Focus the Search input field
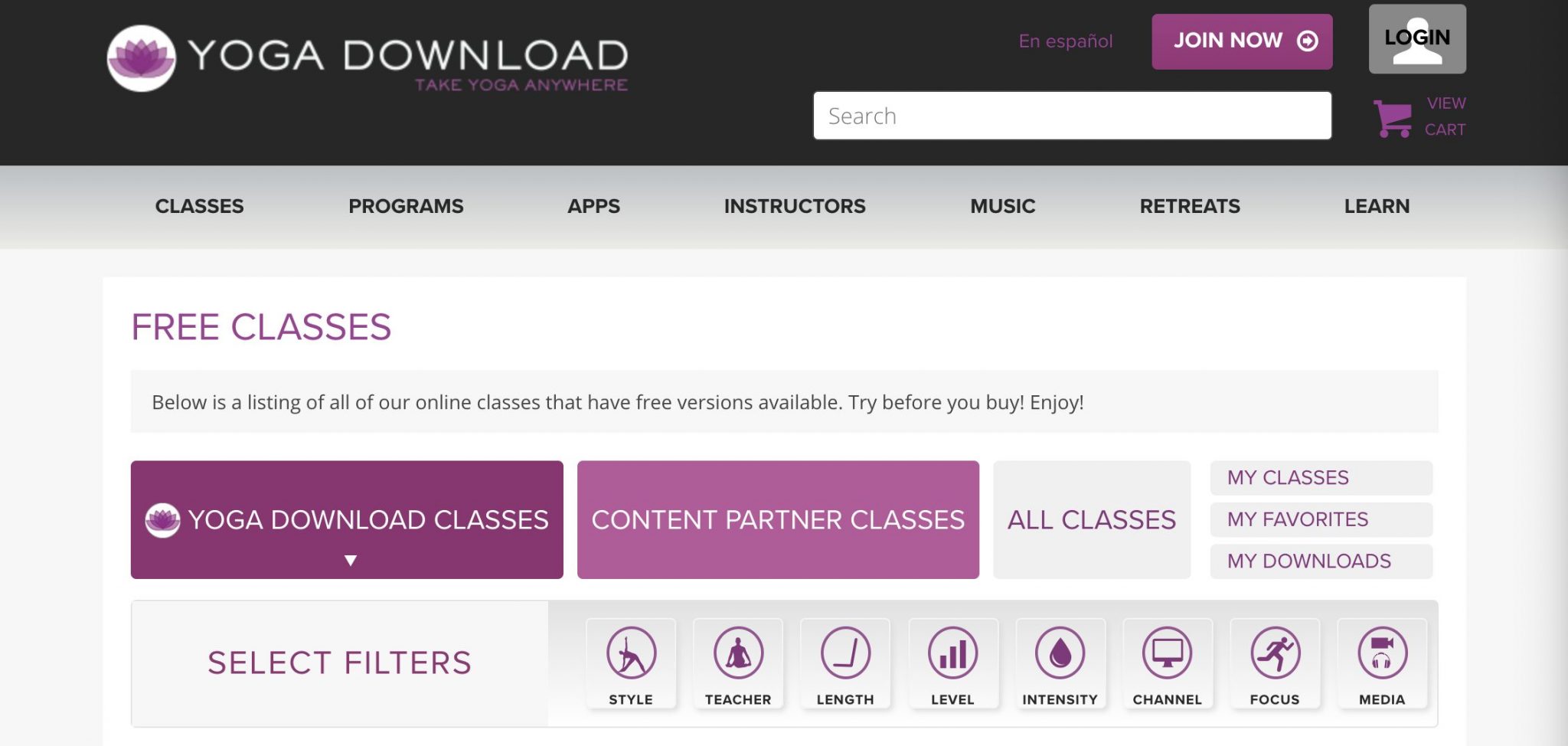Viewport: 1568px width, 746px height. point(1072,116)
